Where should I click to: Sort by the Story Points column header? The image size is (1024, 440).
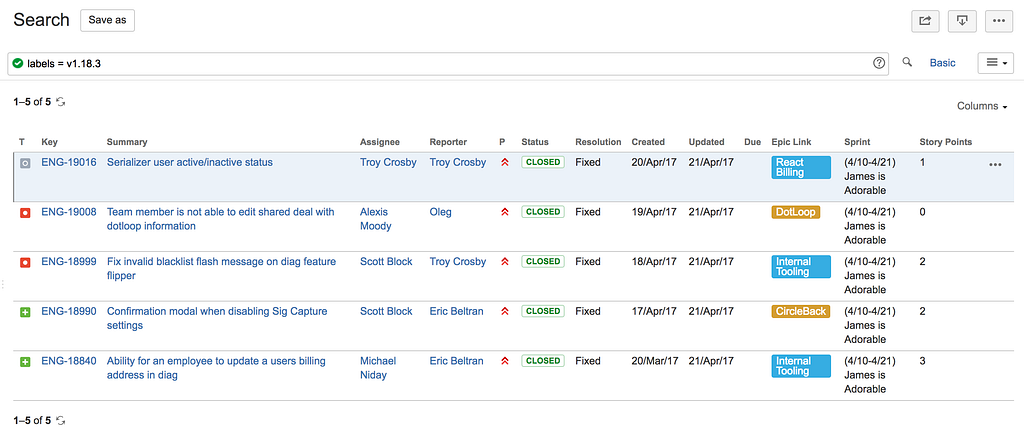(x=945, y=142)
